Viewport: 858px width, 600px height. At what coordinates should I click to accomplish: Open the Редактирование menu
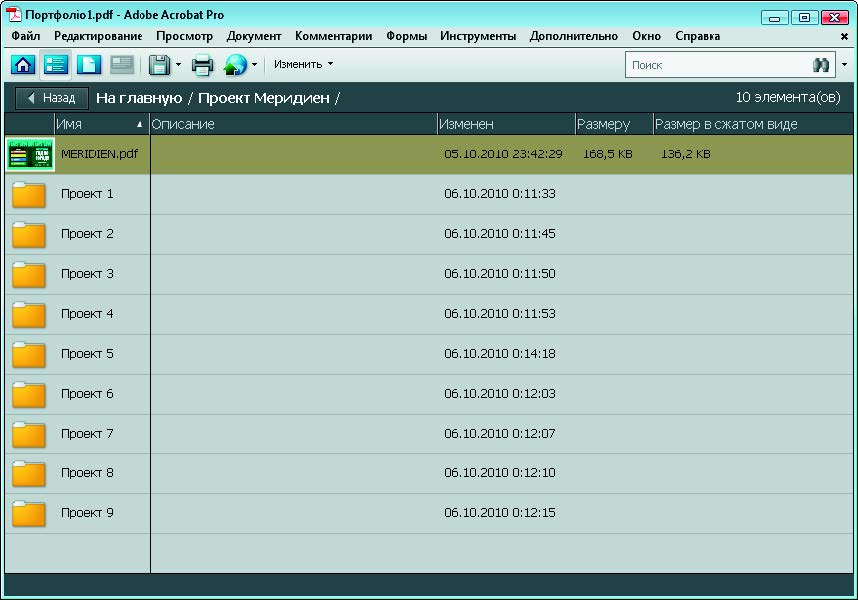click(98, 36)
